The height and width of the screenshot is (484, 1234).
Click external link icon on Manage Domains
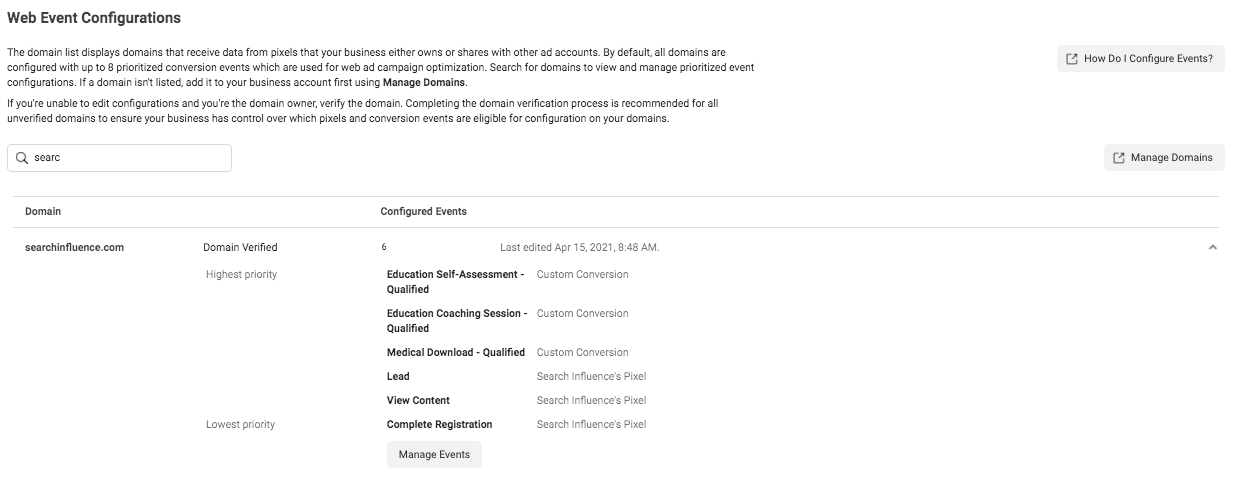[x=1119, y=158]
